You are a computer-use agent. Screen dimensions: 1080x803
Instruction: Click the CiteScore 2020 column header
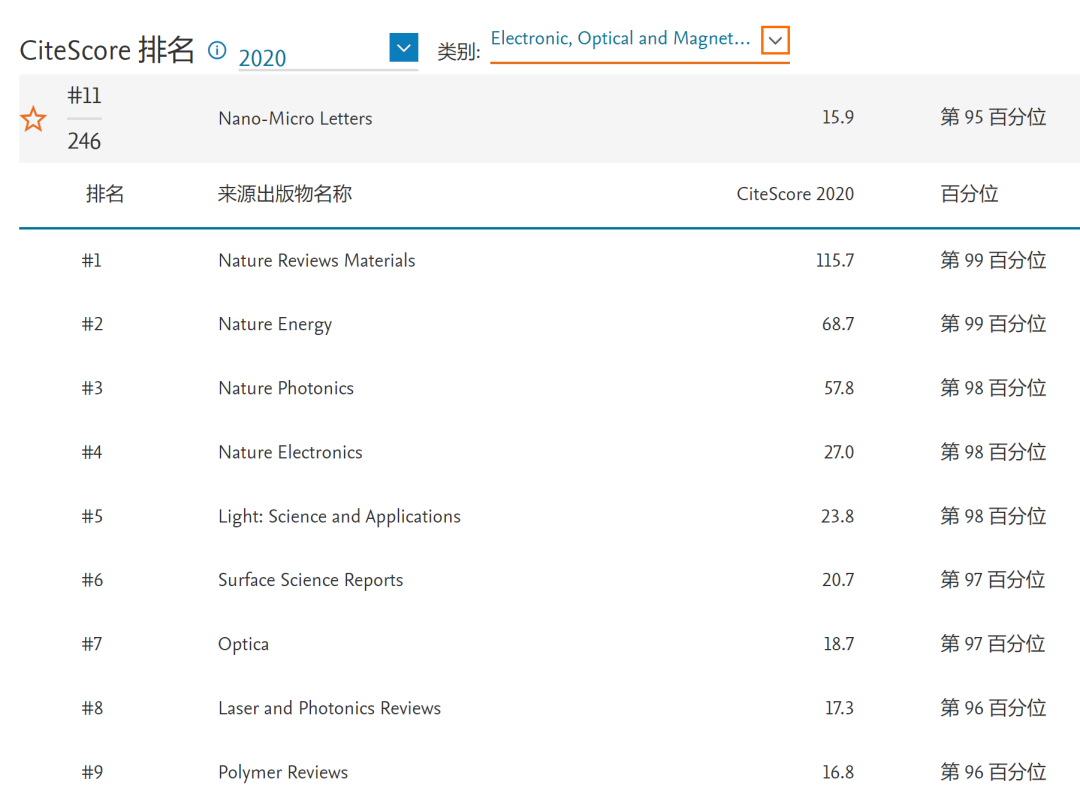pos(795,194)
